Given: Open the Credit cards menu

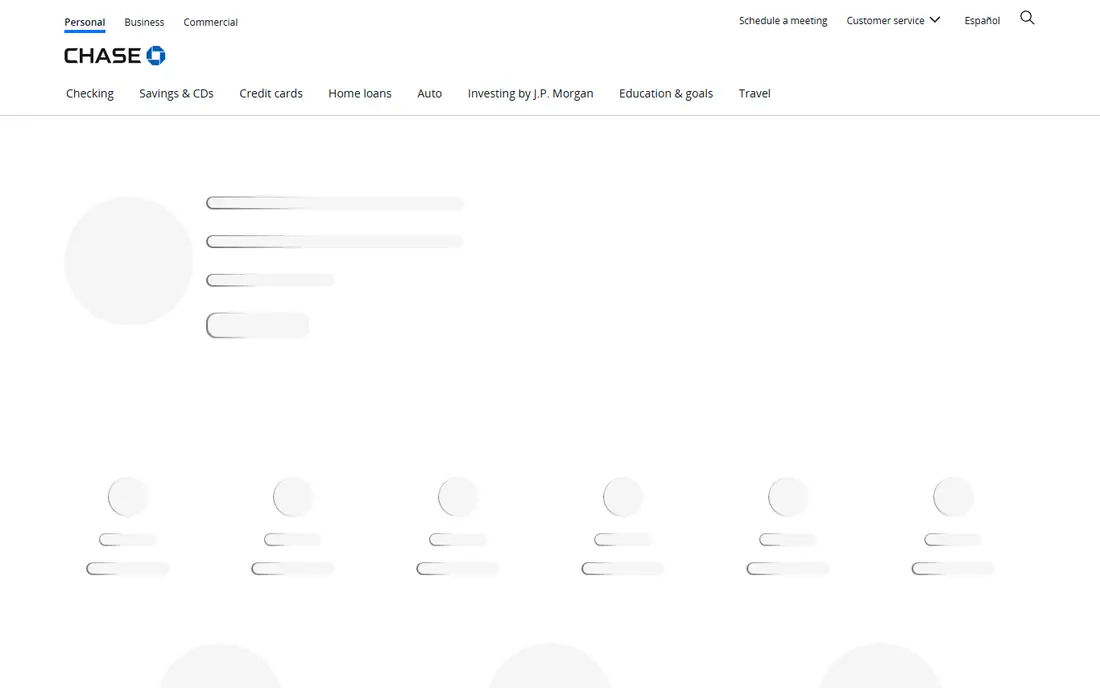Looking at the screenshot, I should (x=271, y=93).
